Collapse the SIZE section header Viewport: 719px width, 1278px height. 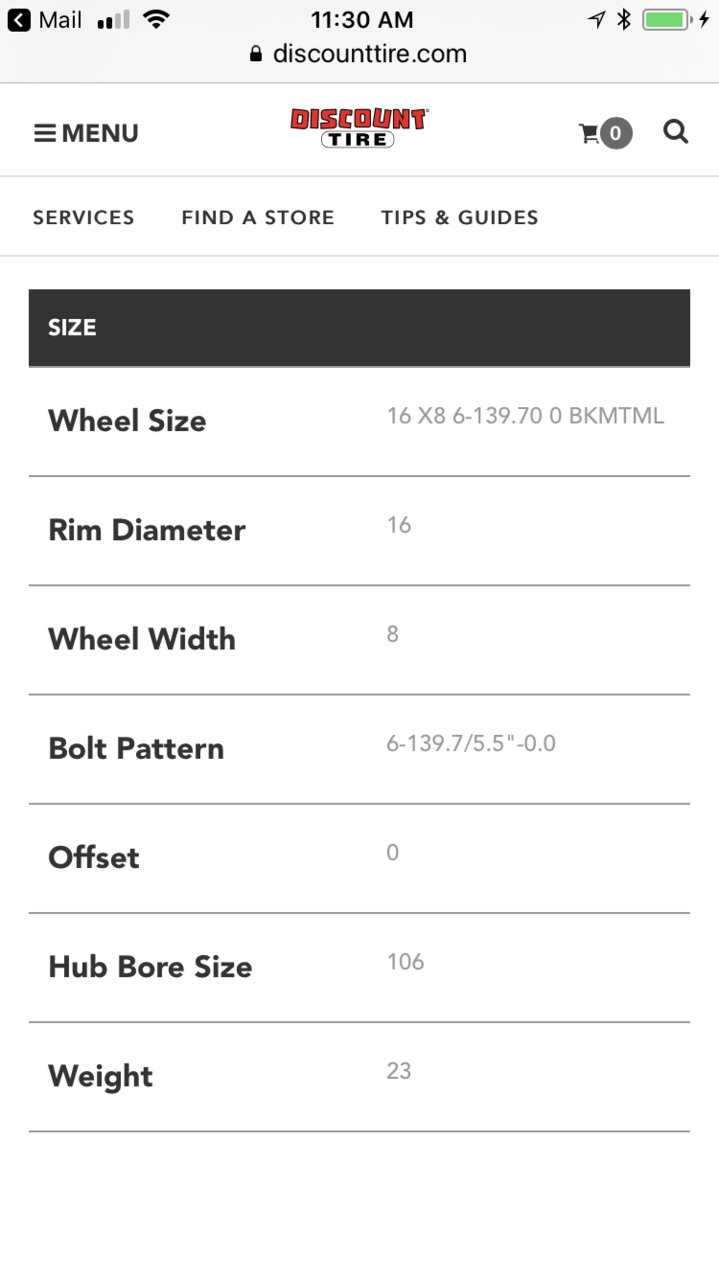[359, 328]
